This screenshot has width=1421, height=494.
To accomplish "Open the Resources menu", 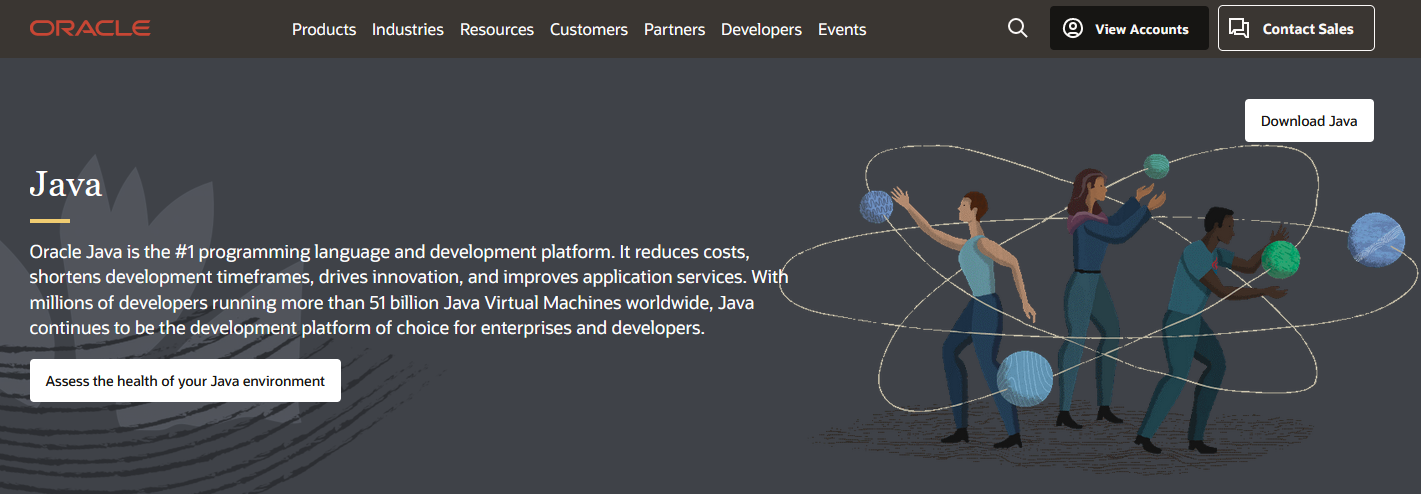I will pos(497,29).
